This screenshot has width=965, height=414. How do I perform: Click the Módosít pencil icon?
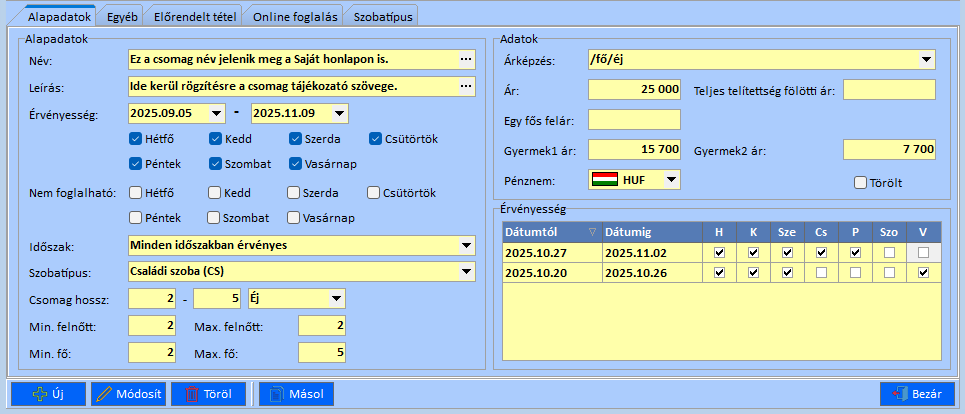pyautogui.click(x=104, y=394)
